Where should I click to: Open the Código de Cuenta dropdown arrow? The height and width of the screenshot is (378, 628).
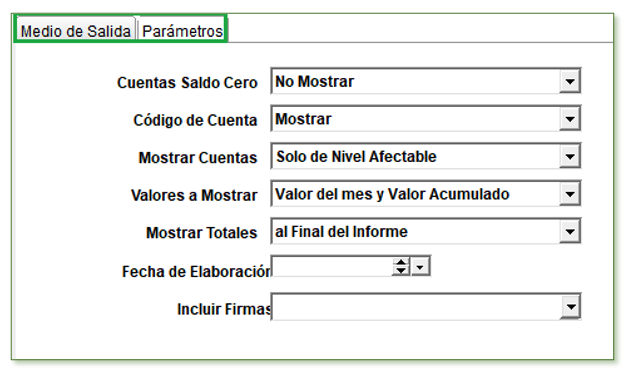pyautogui.click(x=570, y=119)
